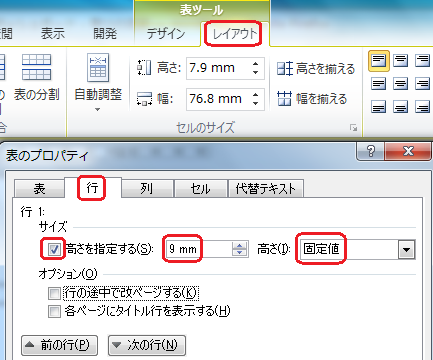Increase ribbon row height with up arrow
The height and width of the screenshot is (360, 433).
pyautogui.click(x=255, y=64)
